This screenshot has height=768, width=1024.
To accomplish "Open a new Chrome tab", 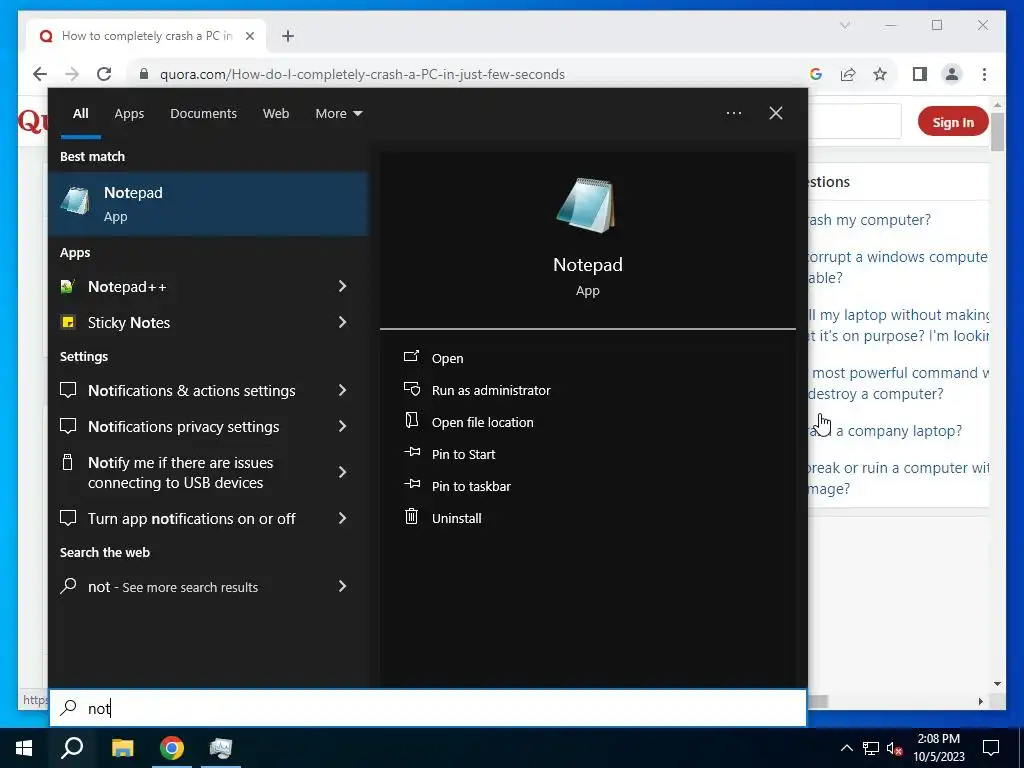I will 288,36.
